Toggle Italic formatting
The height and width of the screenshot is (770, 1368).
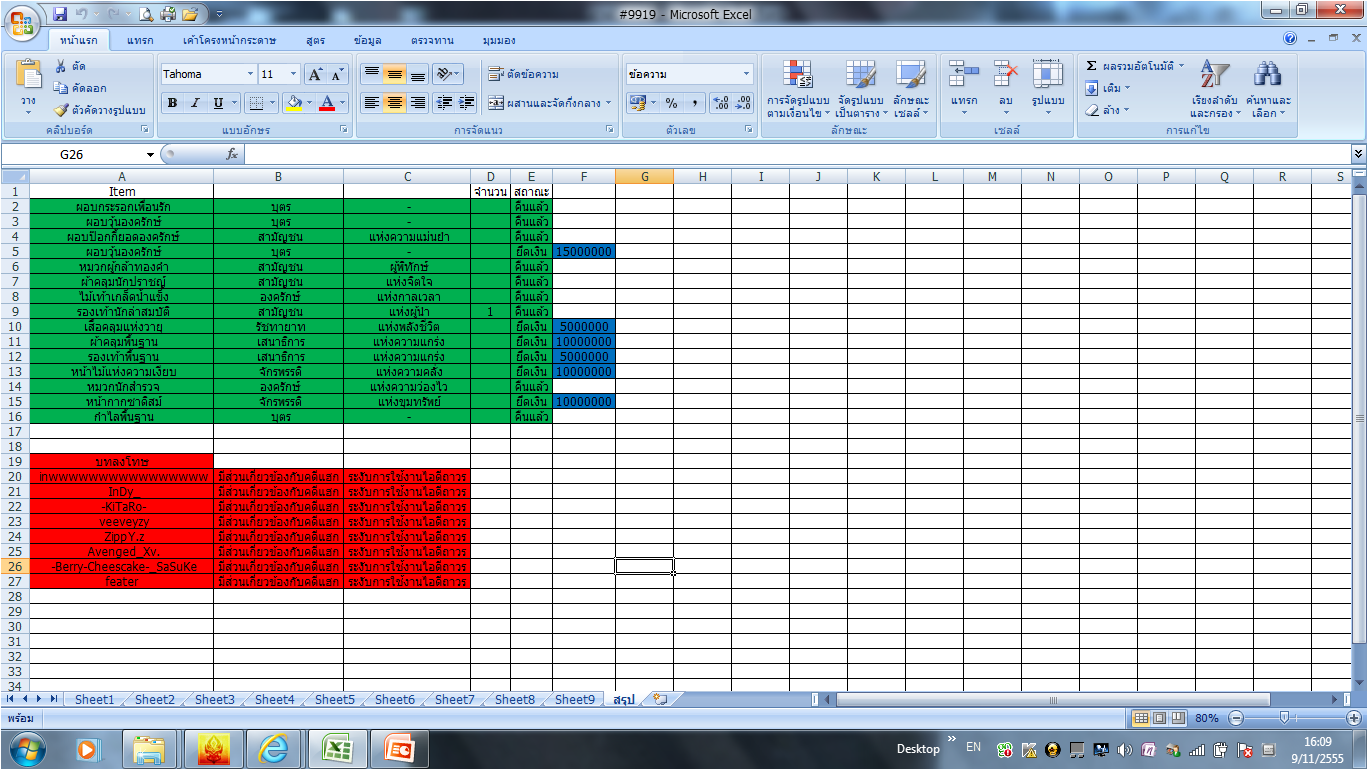click(195, 103)
